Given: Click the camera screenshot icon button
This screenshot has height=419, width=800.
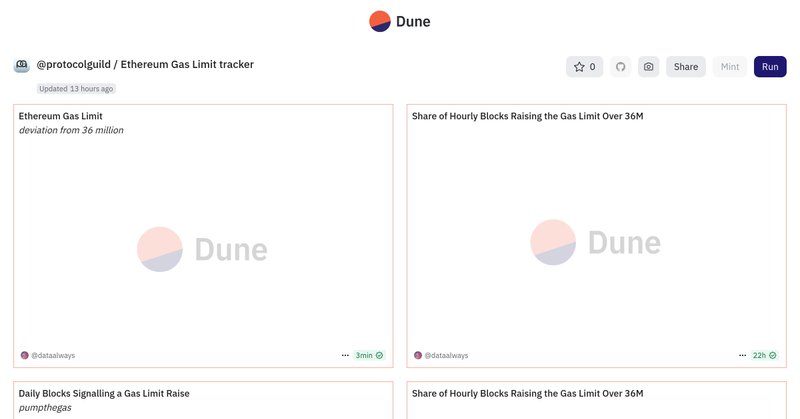Looking at the screenshot, I should click(648, 67).
